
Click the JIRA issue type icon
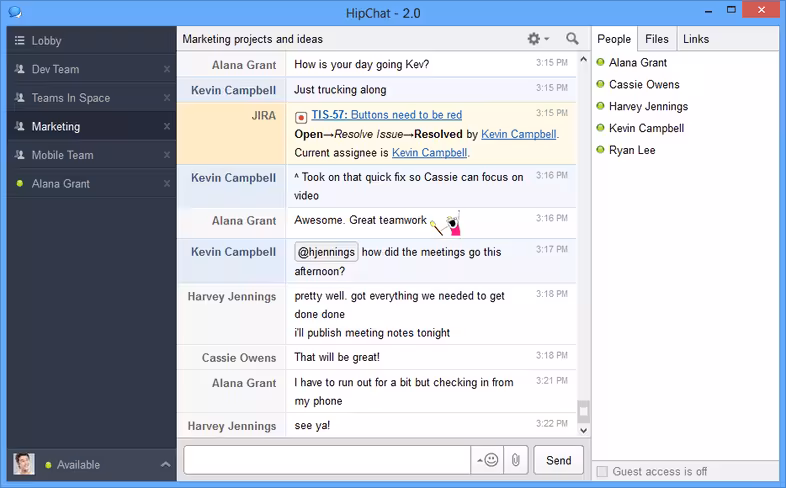301,118
